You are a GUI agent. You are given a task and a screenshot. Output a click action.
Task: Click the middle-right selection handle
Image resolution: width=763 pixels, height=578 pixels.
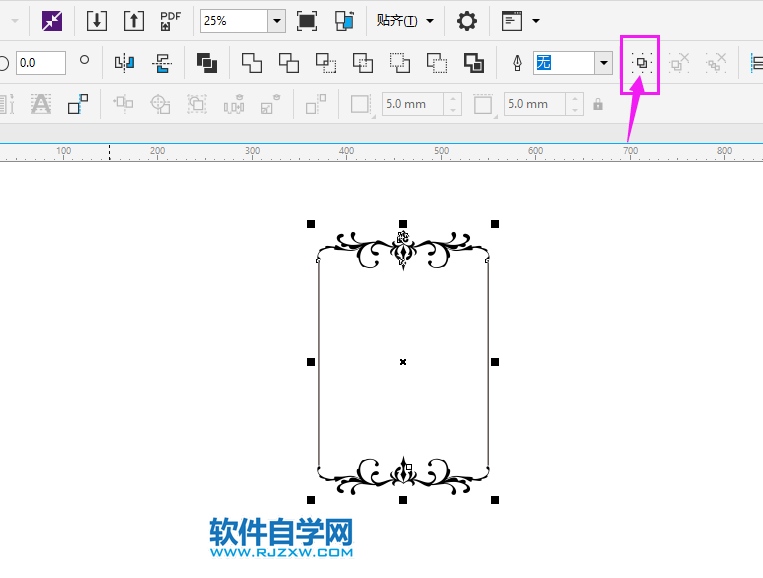coord(495,362)
